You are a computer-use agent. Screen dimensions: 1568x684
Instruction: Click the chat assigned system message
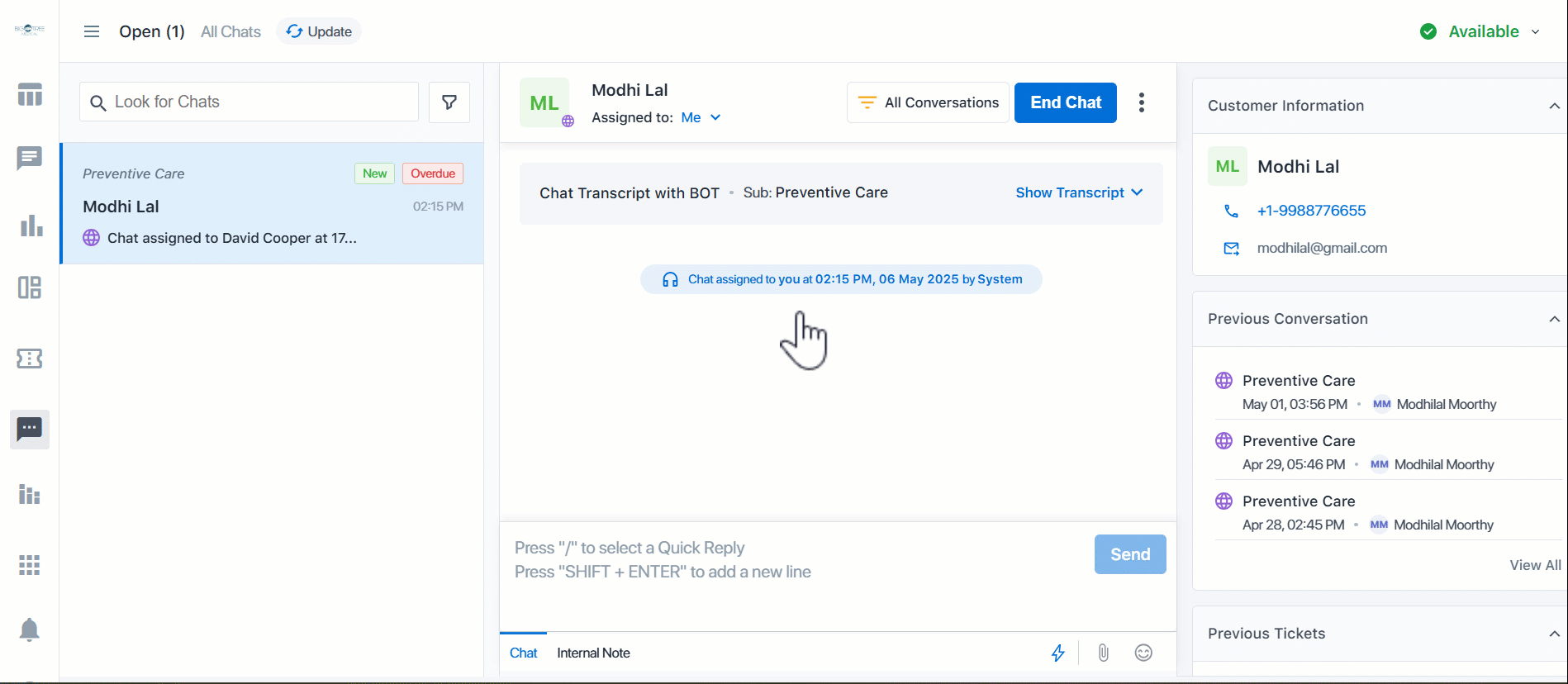click(841, 279)
